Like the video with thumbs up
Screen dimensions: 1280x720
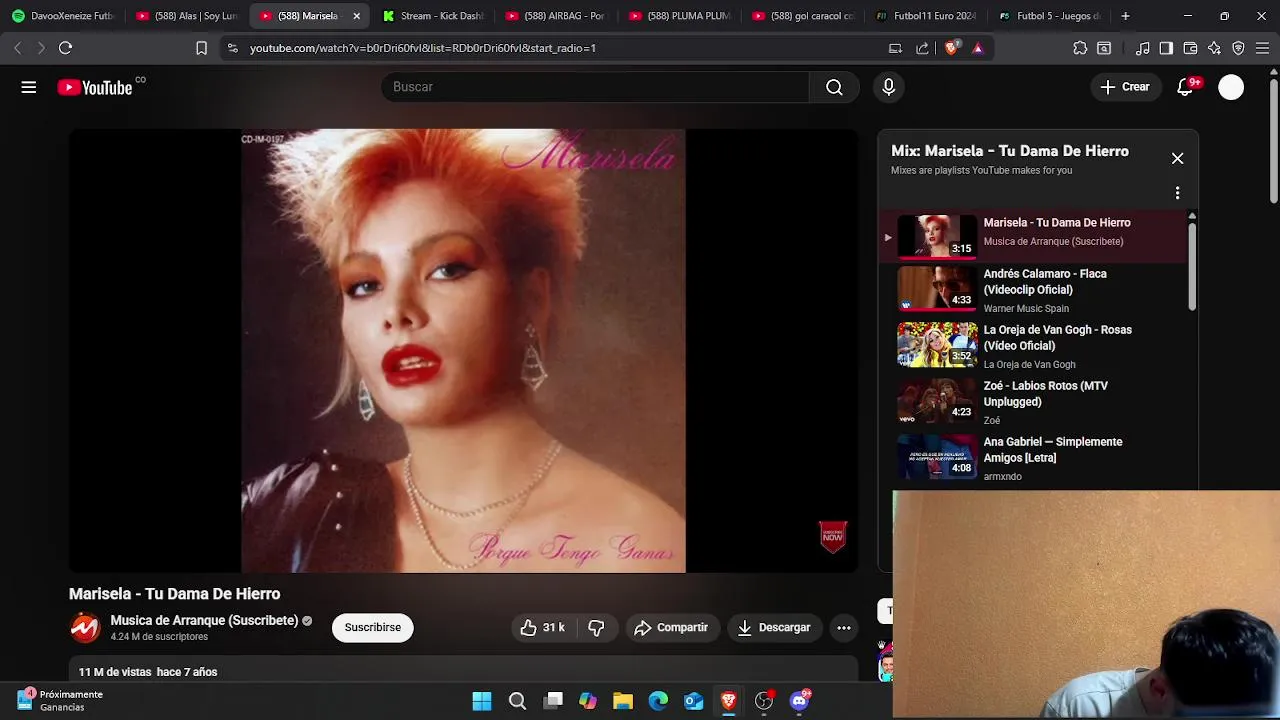541,628
